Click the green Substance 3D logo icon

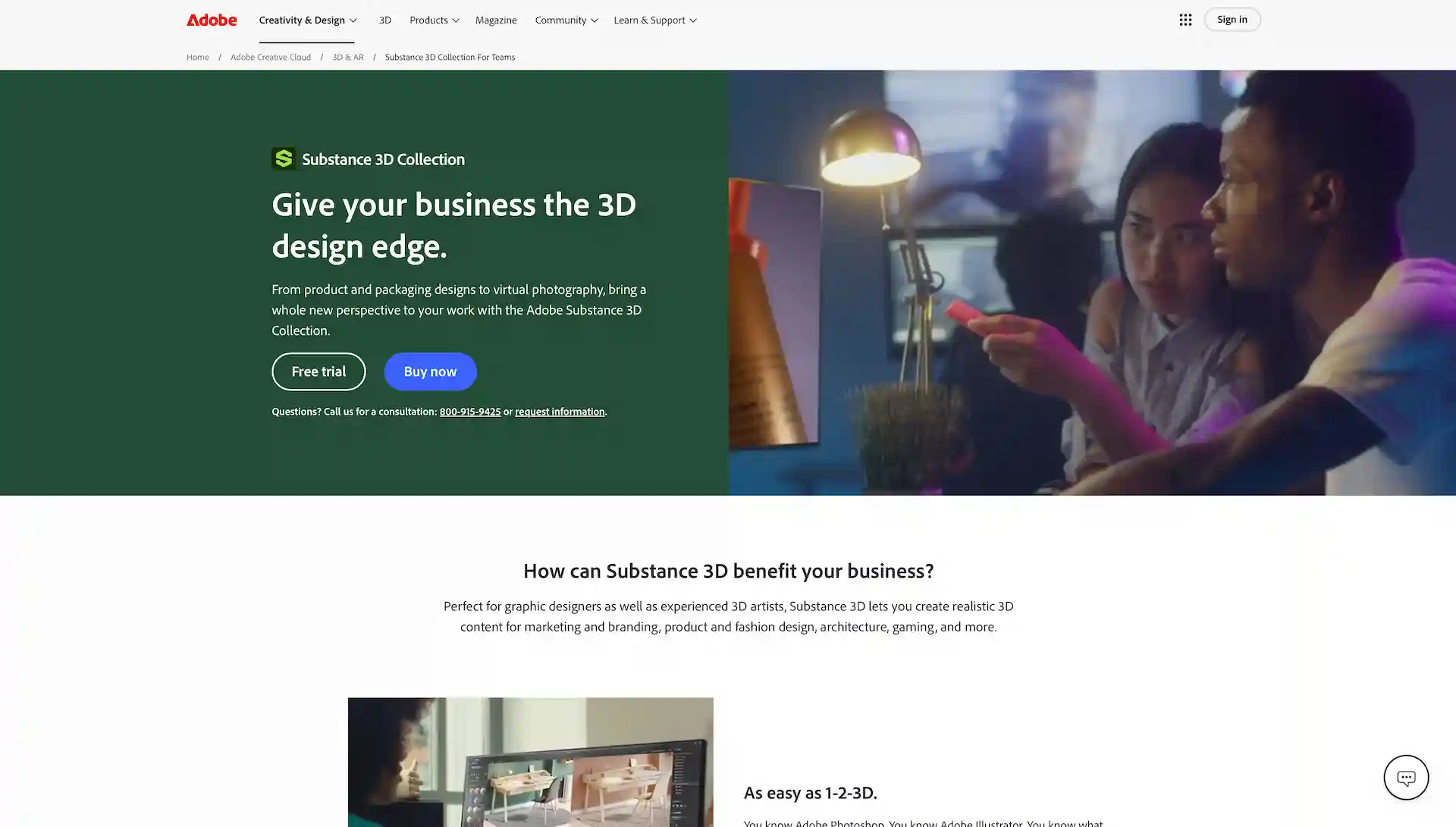284,158
